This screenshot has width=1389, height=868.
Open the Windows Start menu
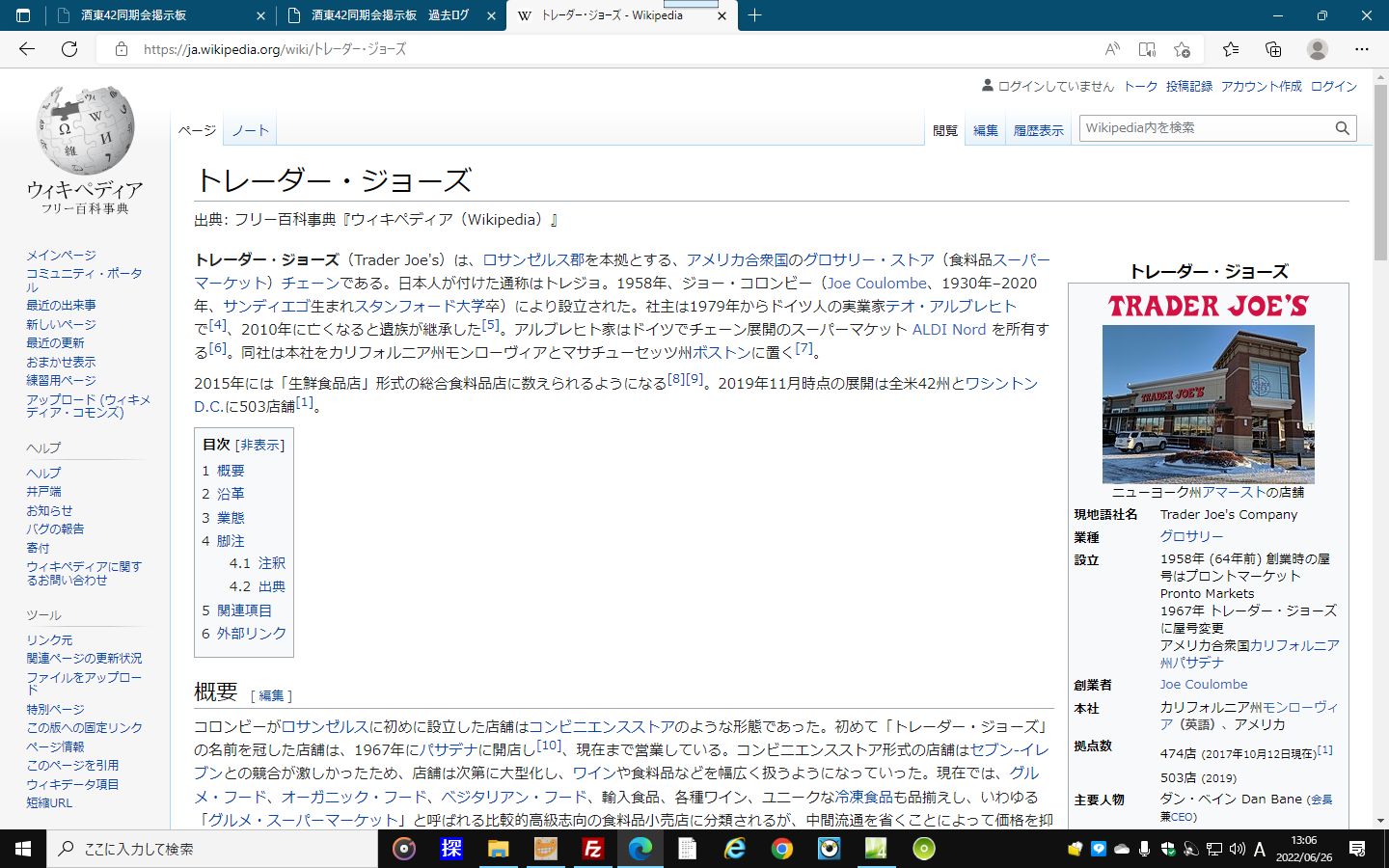[x=23, y=849]
